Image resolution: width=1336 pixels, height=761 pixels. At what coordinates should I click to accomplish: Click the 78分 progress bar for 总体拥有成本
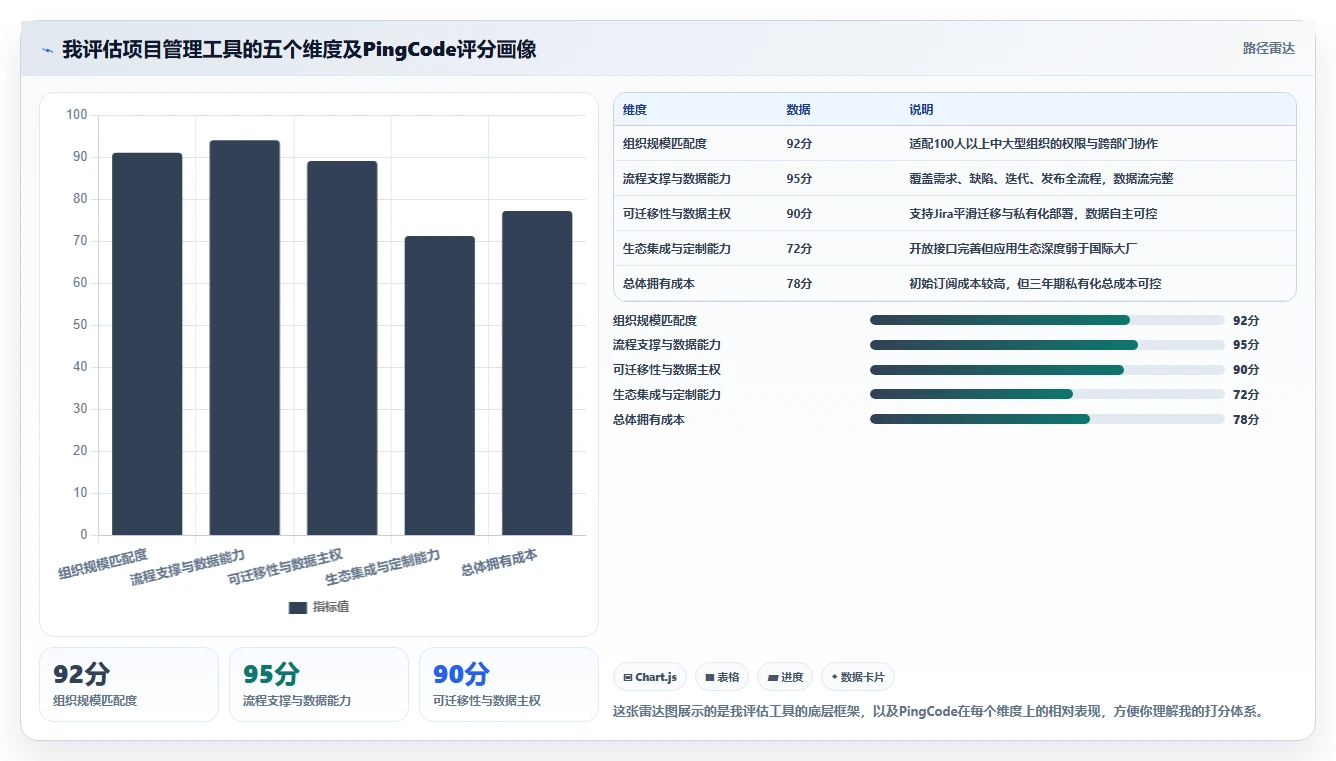pyautogui.click(x=1047, y=420)
